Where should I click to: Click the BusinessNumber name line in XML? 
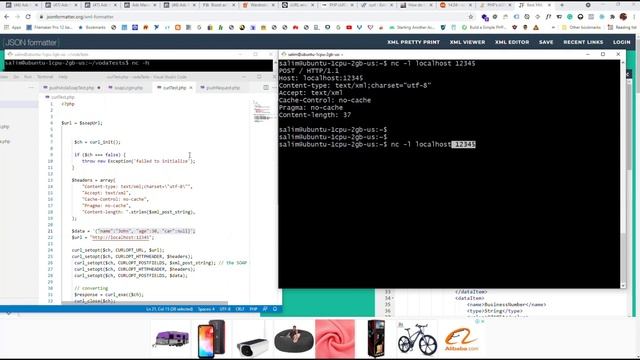[507, 304]
